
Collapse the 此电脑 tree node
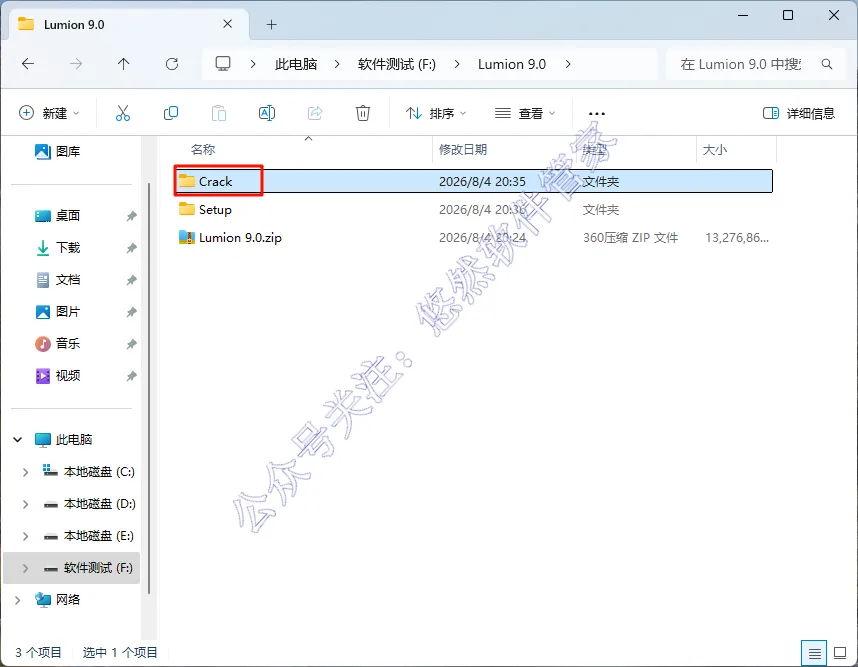coord(18,439)
